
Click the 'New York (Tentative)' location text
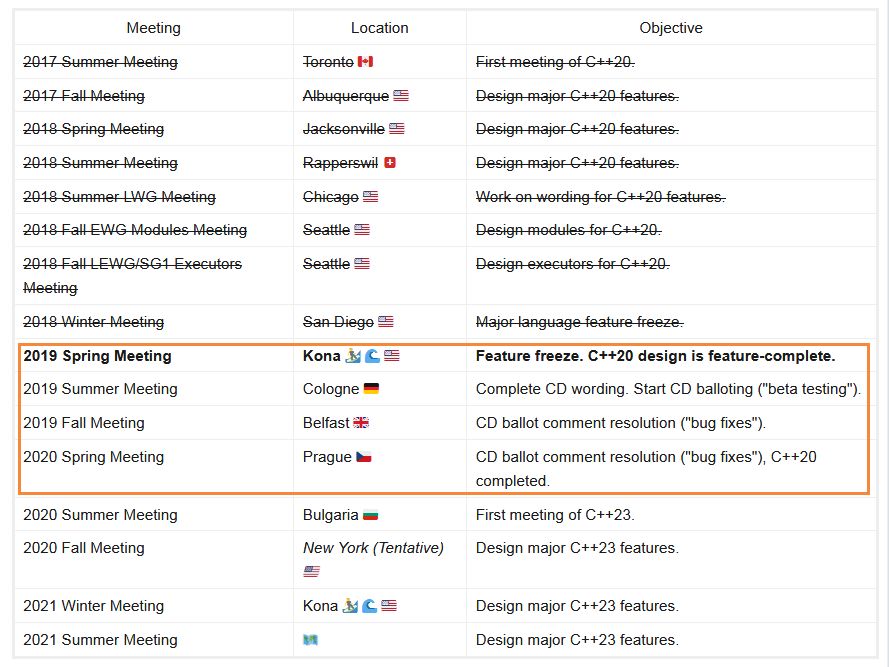click(373, 548)
